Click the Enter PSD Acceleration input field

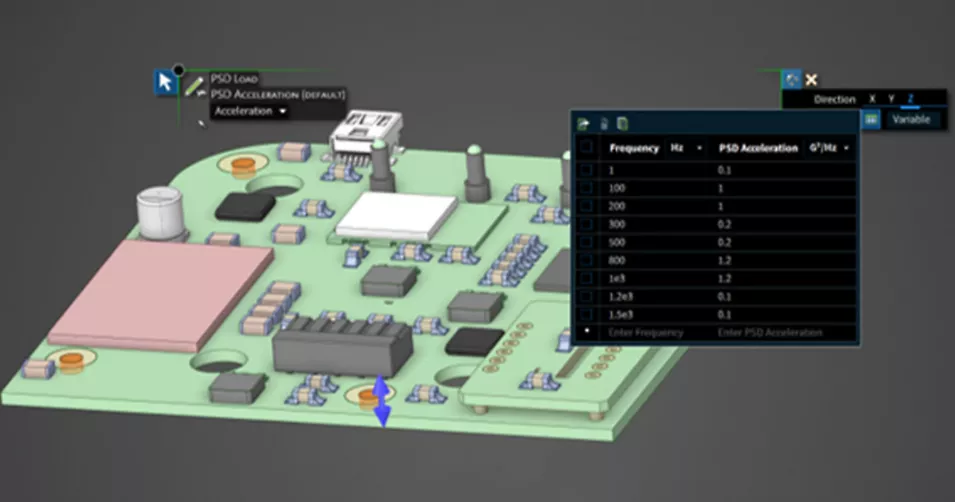click(770, 332)
